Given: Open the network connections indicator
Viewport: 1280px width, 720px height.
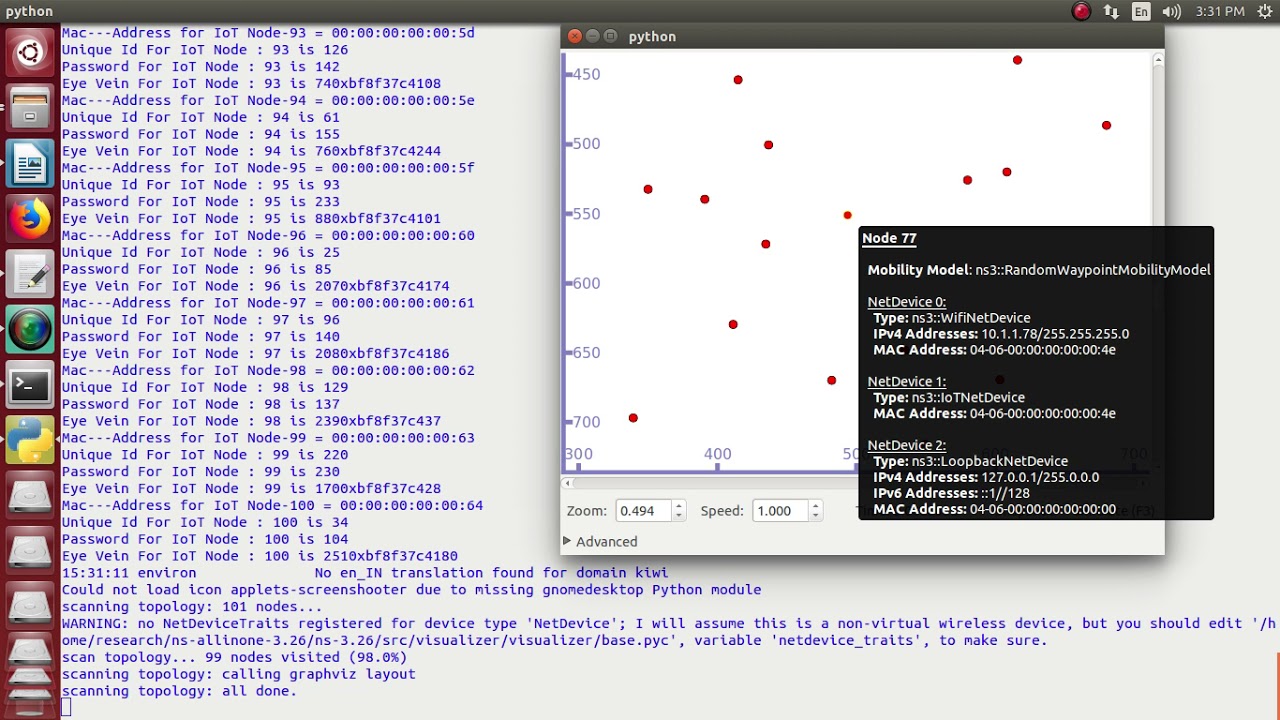Looking at the screenshot, I should click(x=1111, y=12).
